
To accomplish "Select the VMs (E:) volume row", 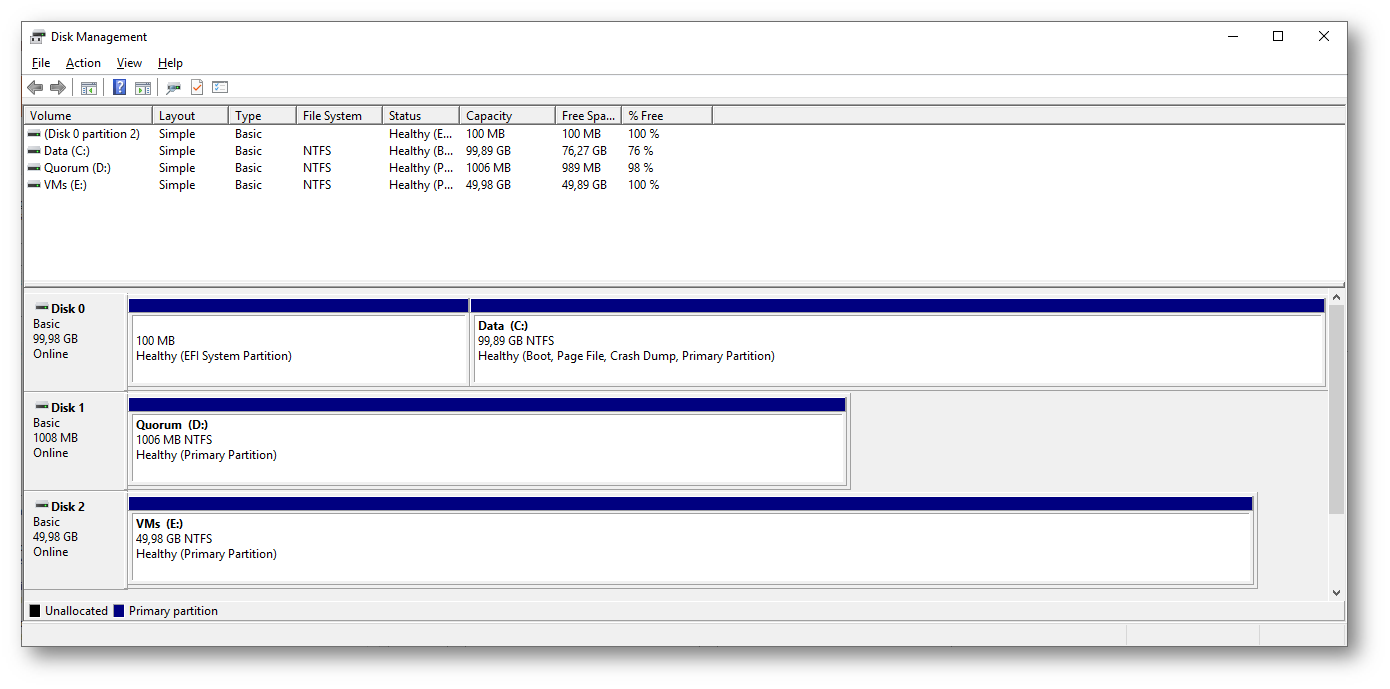I will pyautogui.click(x=368, y=185).
